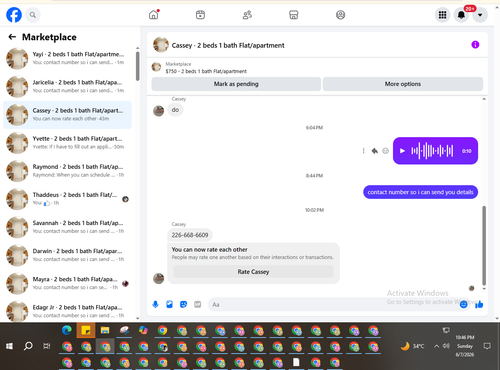Click More options button

(403, 84)
